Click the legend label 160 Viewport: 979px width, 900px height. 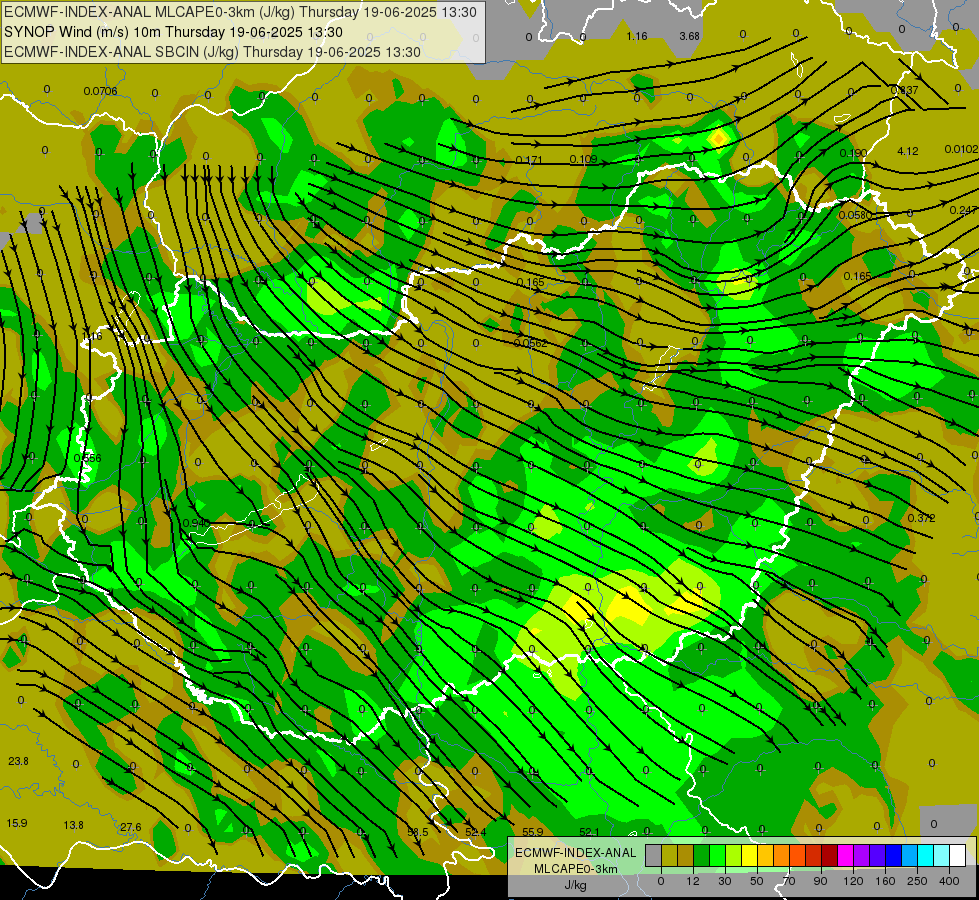click(x=885, y=881)
